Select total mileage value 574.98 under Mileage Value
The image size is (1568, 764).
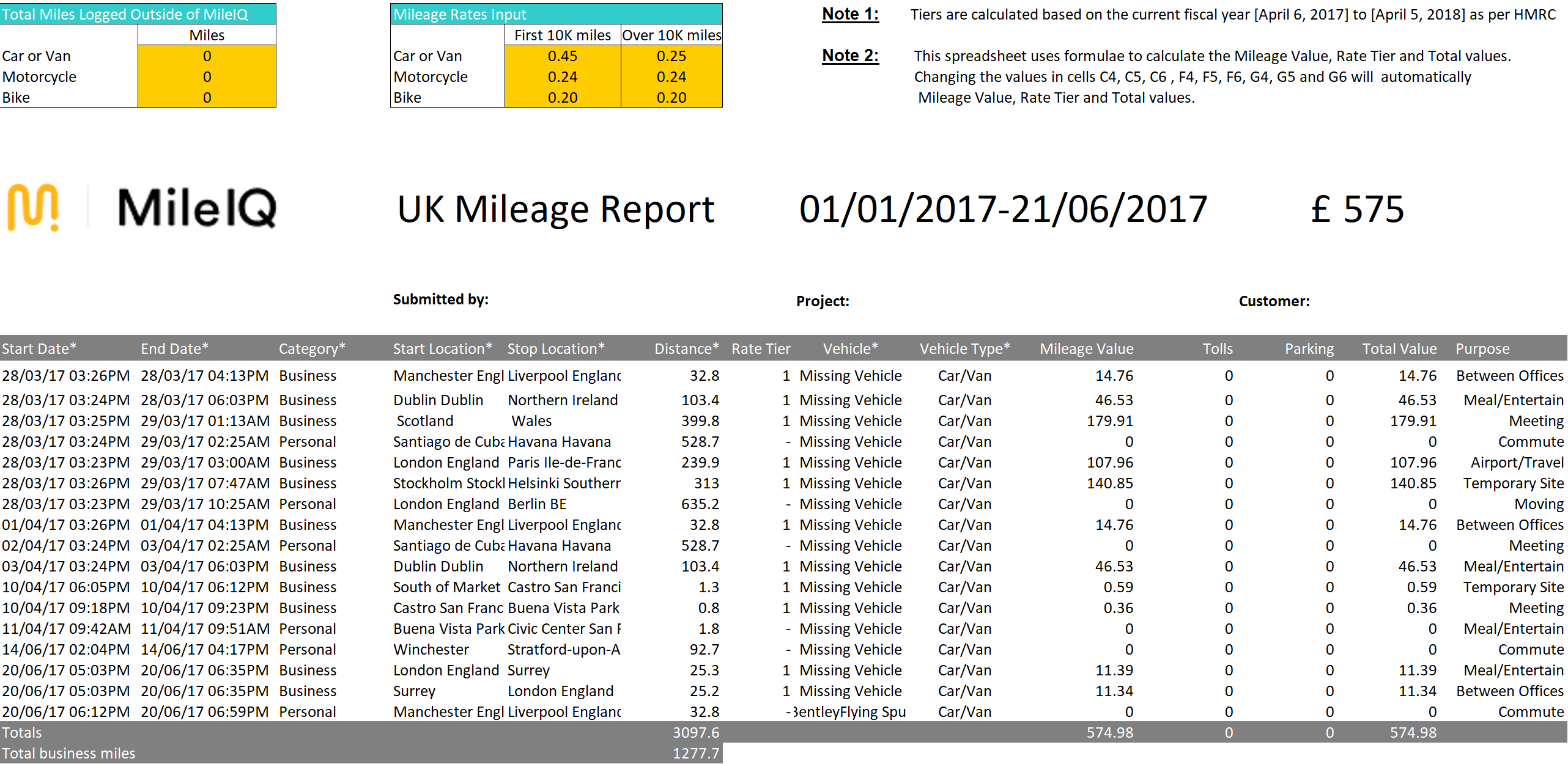tap(1110, 733)
